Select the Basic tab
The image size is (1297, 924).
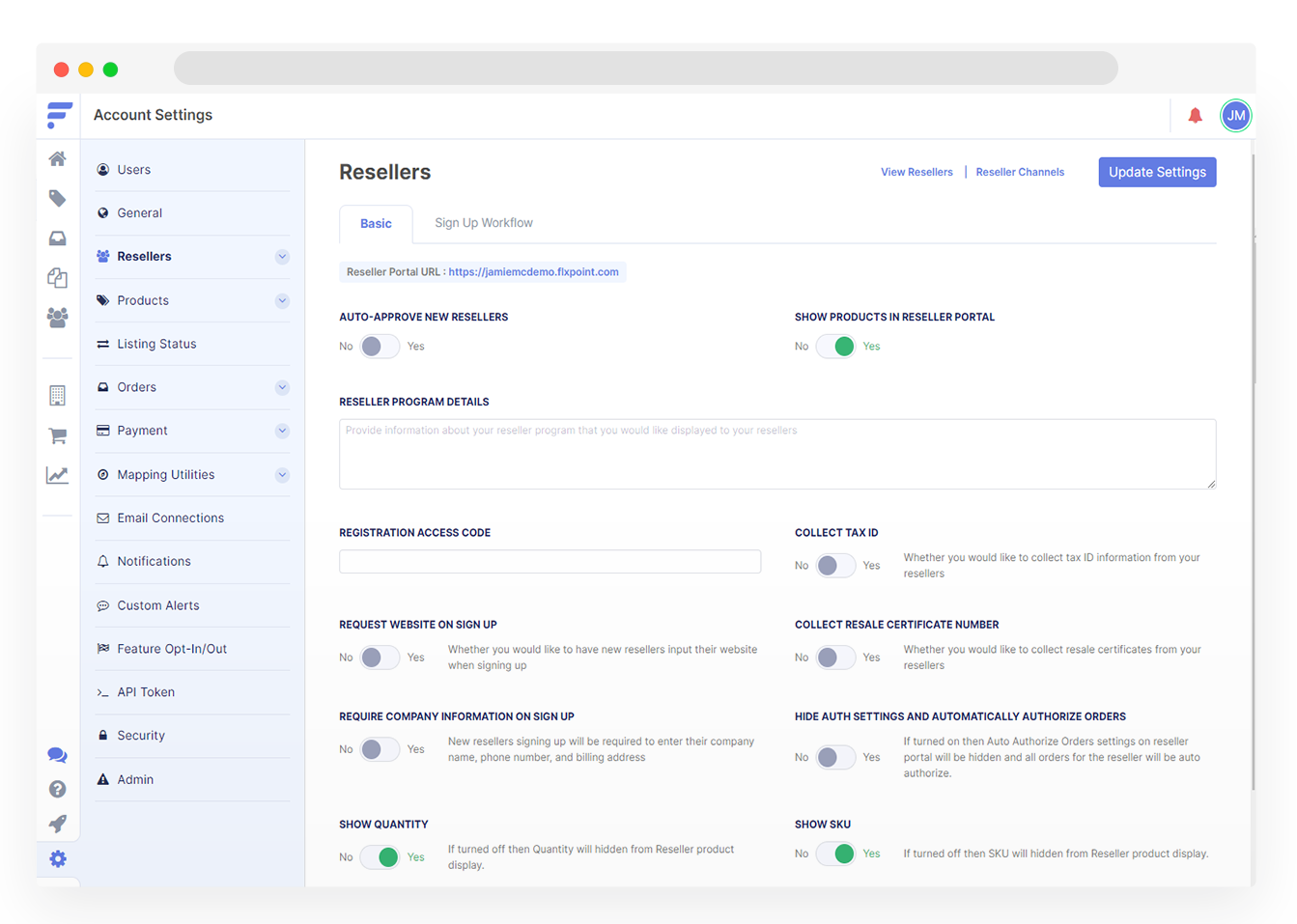pyautogui.click(x=376, y=224)
